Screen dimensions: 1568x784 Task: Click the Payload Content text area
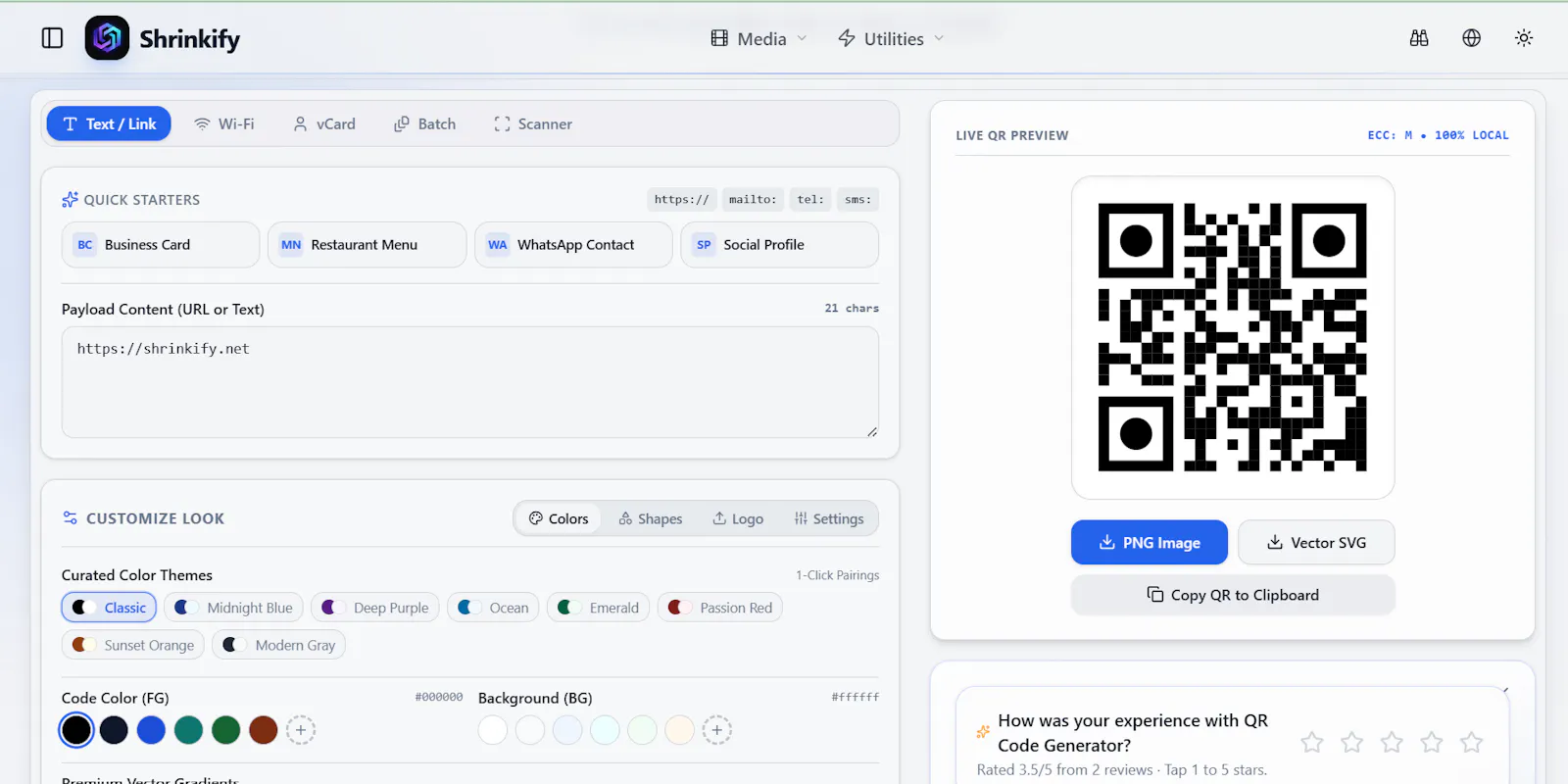click(470, 382)
